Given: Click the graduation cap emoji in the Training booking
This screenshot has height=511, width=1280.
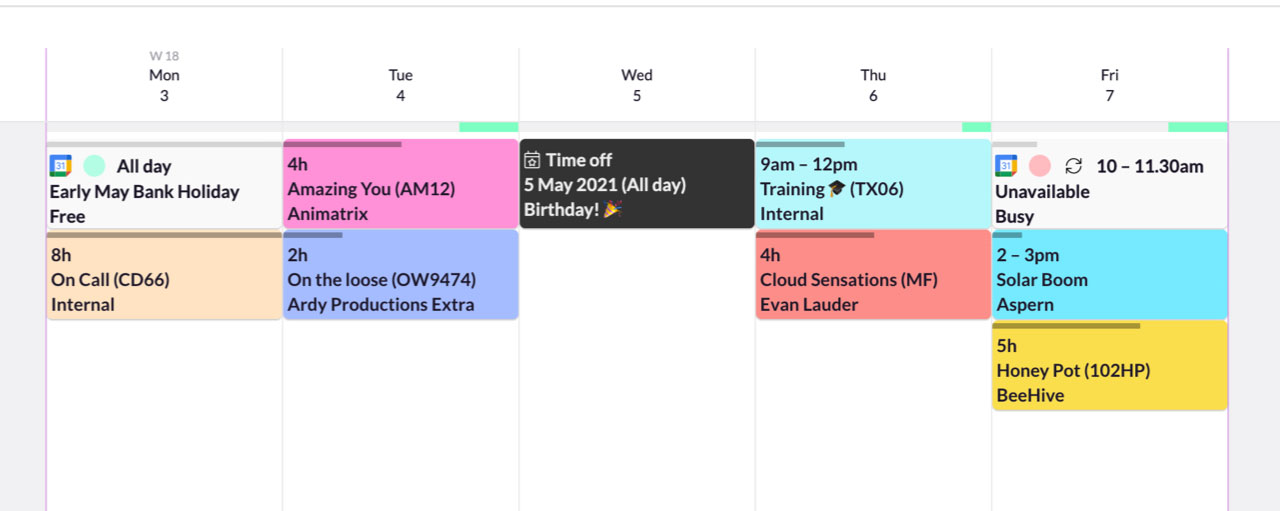Looking at the screenshot, I should coord(837,189).
